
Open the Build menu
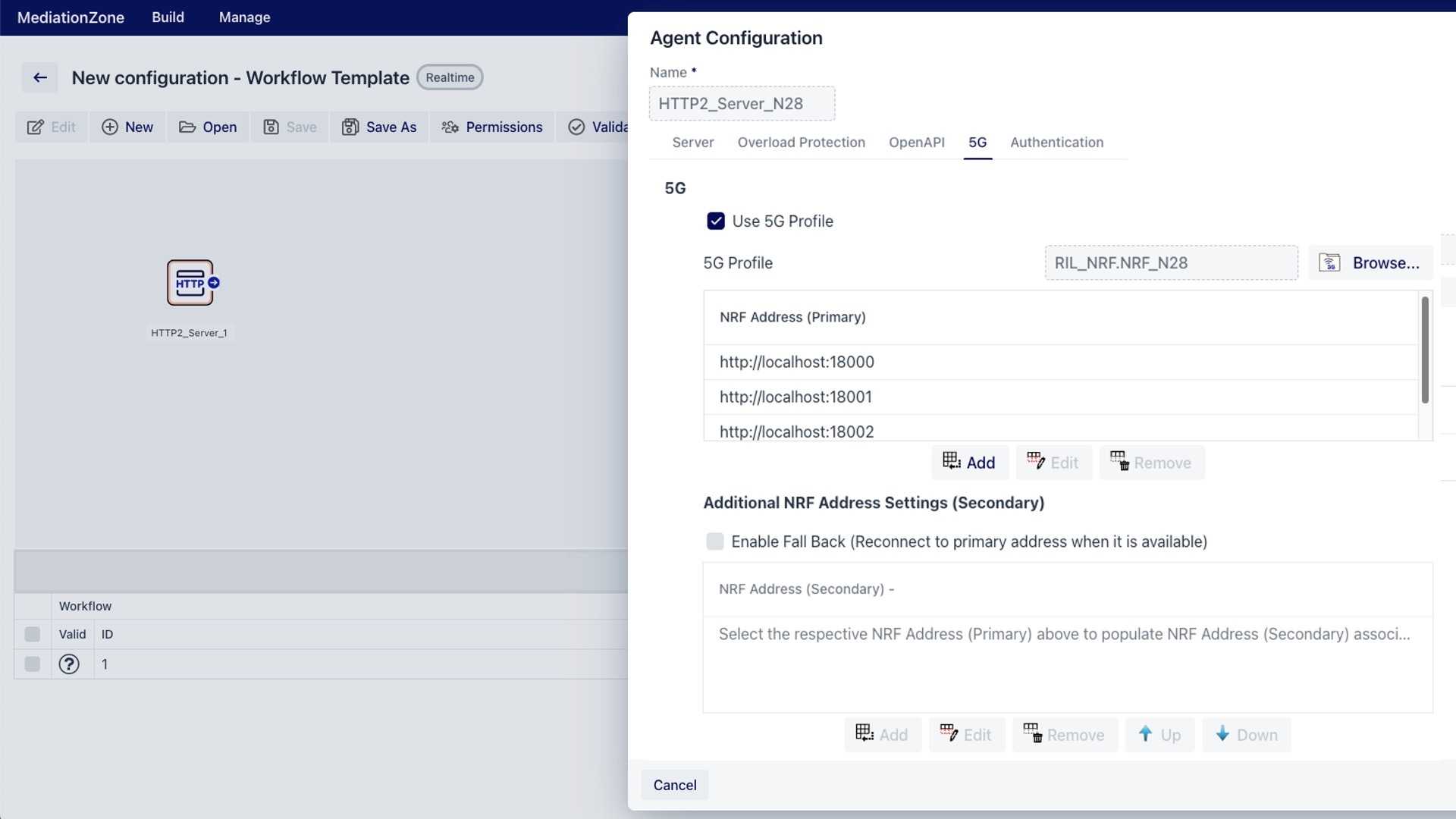(167, 17)
